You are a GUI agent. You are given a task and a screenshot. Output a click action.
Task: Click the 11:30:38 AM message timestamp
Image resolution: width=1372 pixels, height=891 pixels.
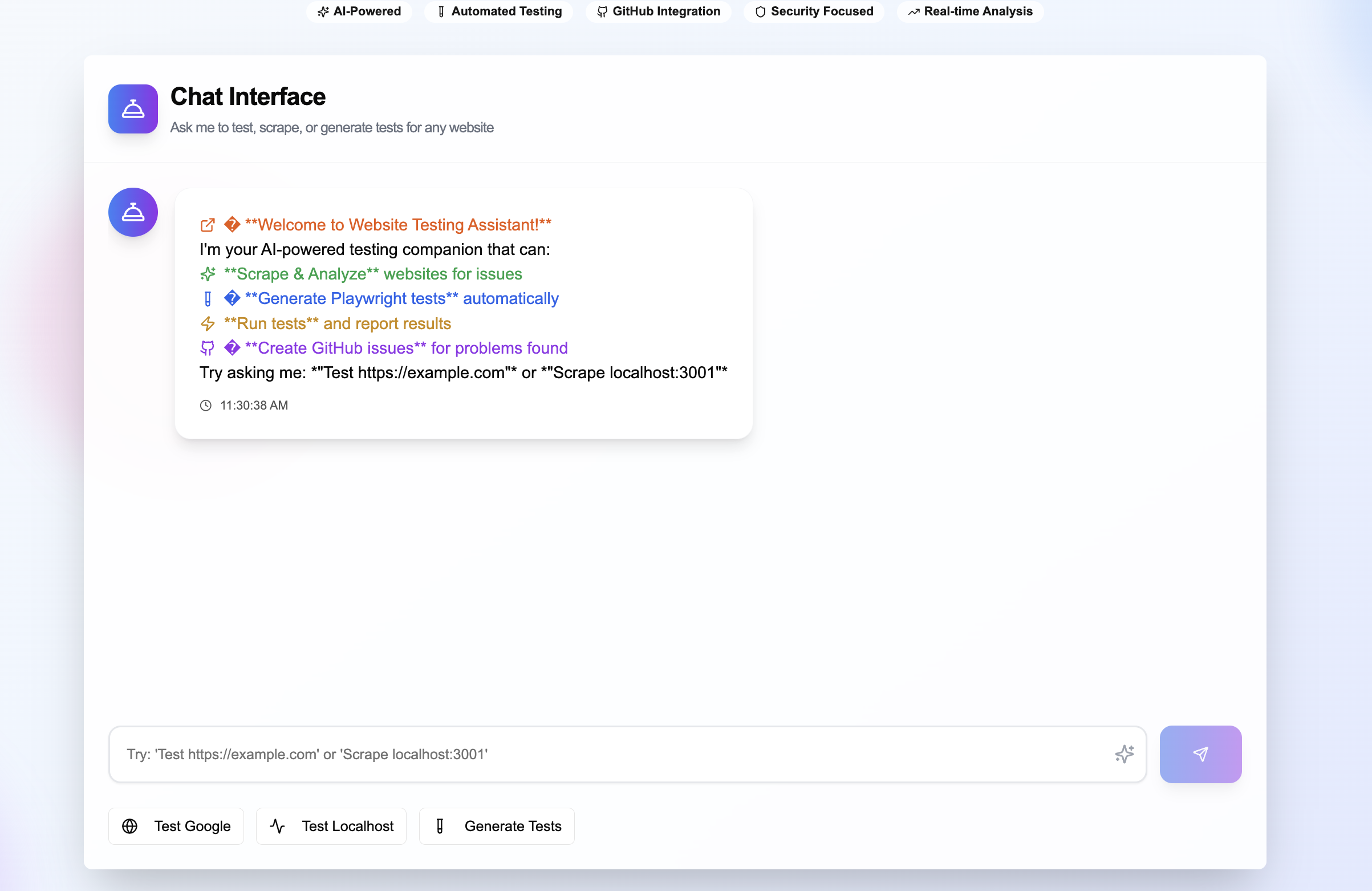point(254,406)
